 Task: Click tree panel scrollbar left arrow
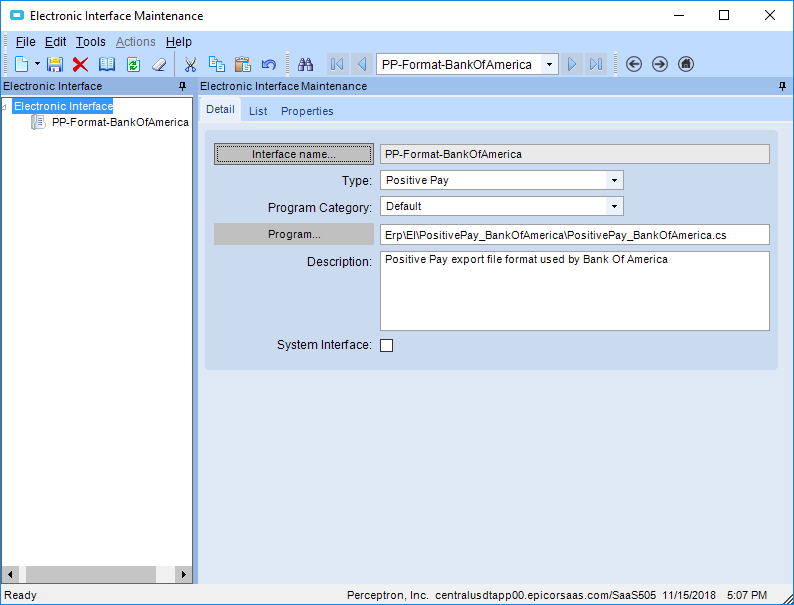pyautogui.click(x=9, y=575)
